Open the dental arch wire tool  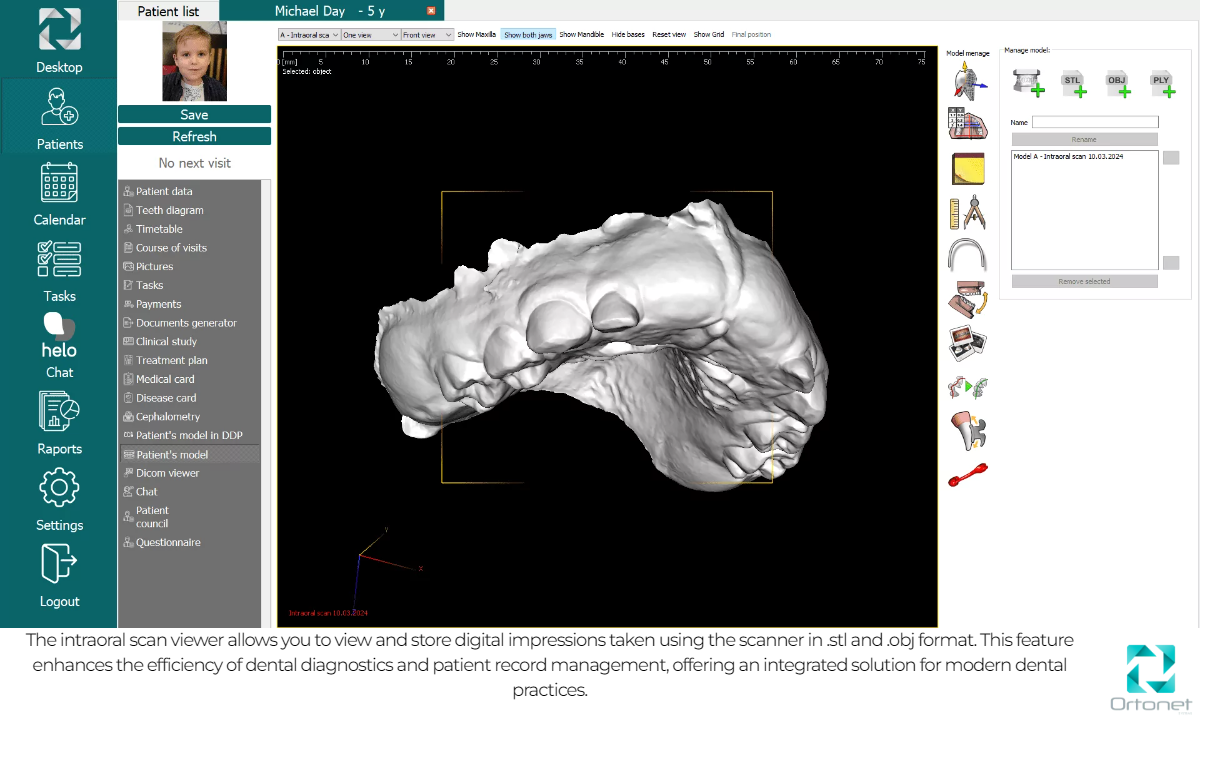967,256
